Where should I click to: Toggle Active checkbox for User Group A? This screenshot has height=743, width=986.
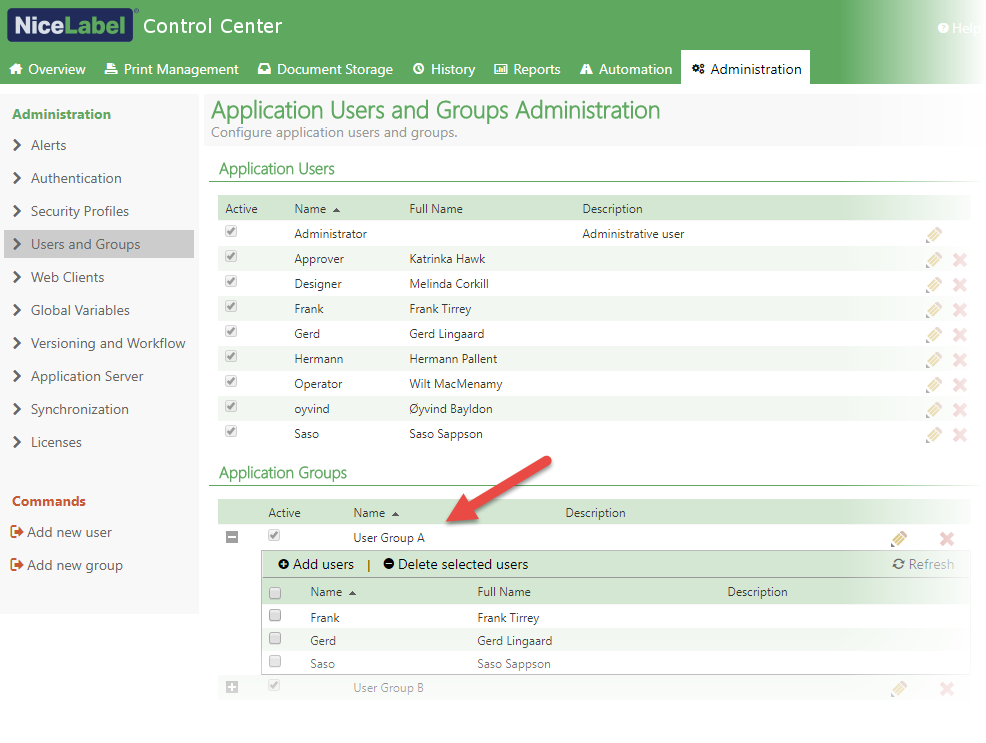[274, 535]
